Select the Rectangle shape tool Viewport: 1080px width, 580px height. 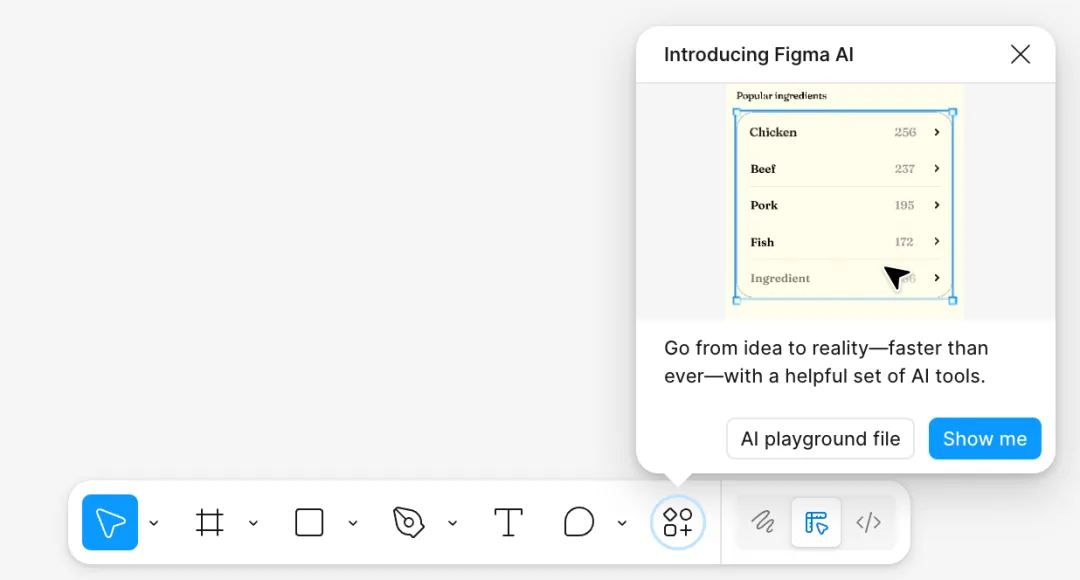(x=309, y=522)
